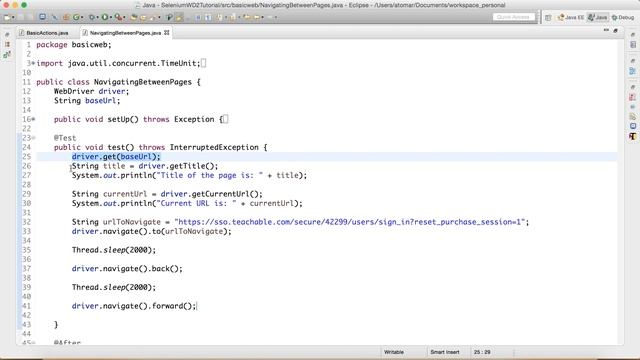
Task: Expand folded imports at line 3
Action: pyautogui.click(x=33, y=63)
